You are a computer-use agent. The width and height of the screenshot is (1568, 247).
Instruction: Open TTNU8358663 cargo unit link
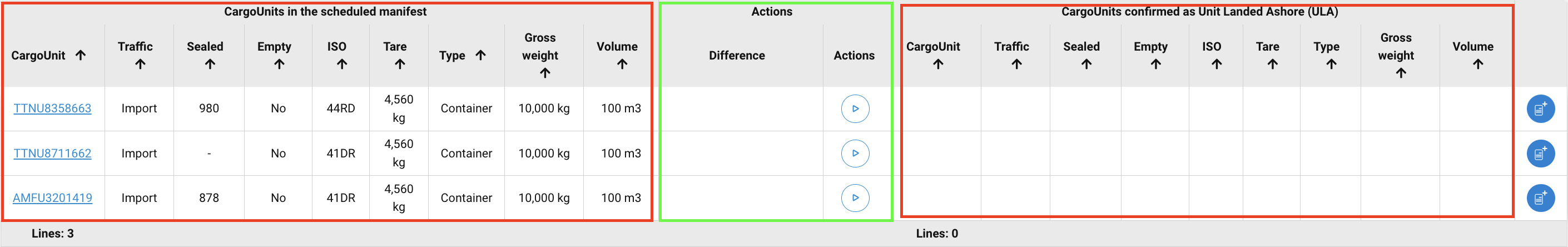pyautogui.click(x=52, y=108)
